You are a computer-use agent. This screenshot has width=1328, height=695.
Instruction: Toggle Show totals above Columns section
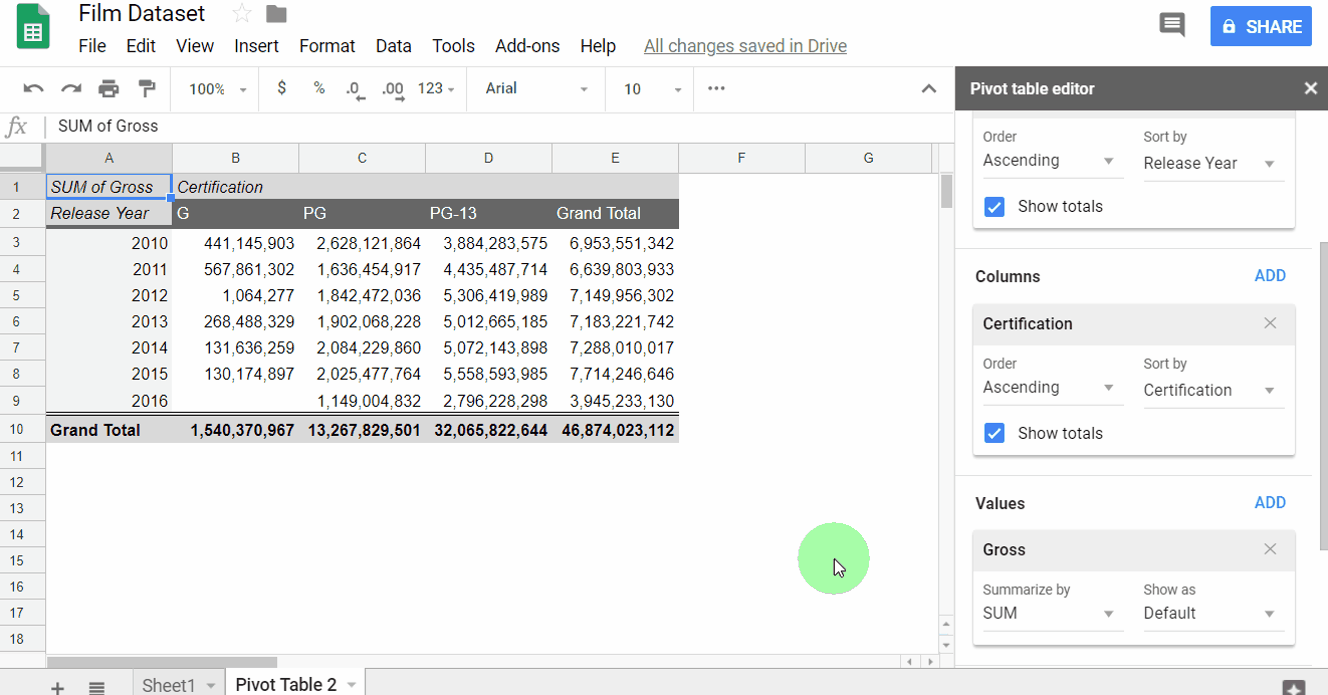[994, 207]
